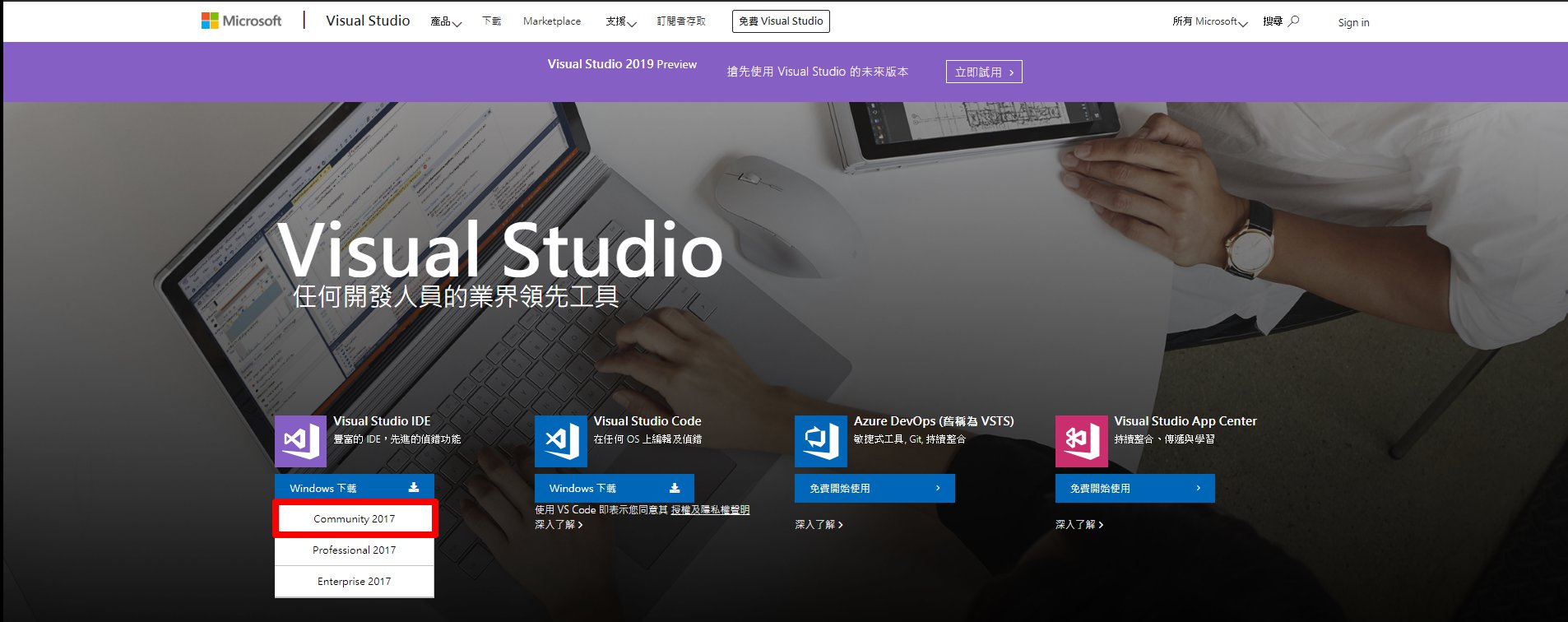Click Sign in link
The width and height of the screenshot is (1568, 622).
tap(1353, 22)
